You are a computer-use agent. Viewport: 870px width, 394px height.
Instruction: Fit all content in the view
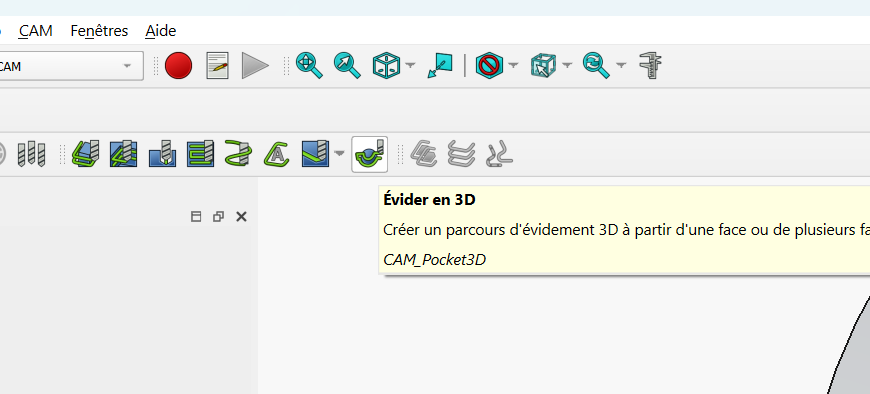(x=309, y=65)
